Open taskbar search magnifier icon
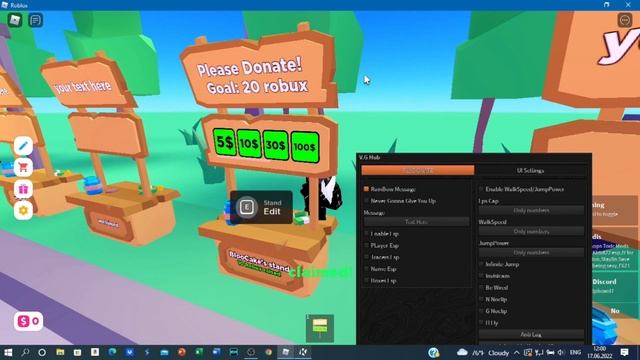 [x=25, y=352]
